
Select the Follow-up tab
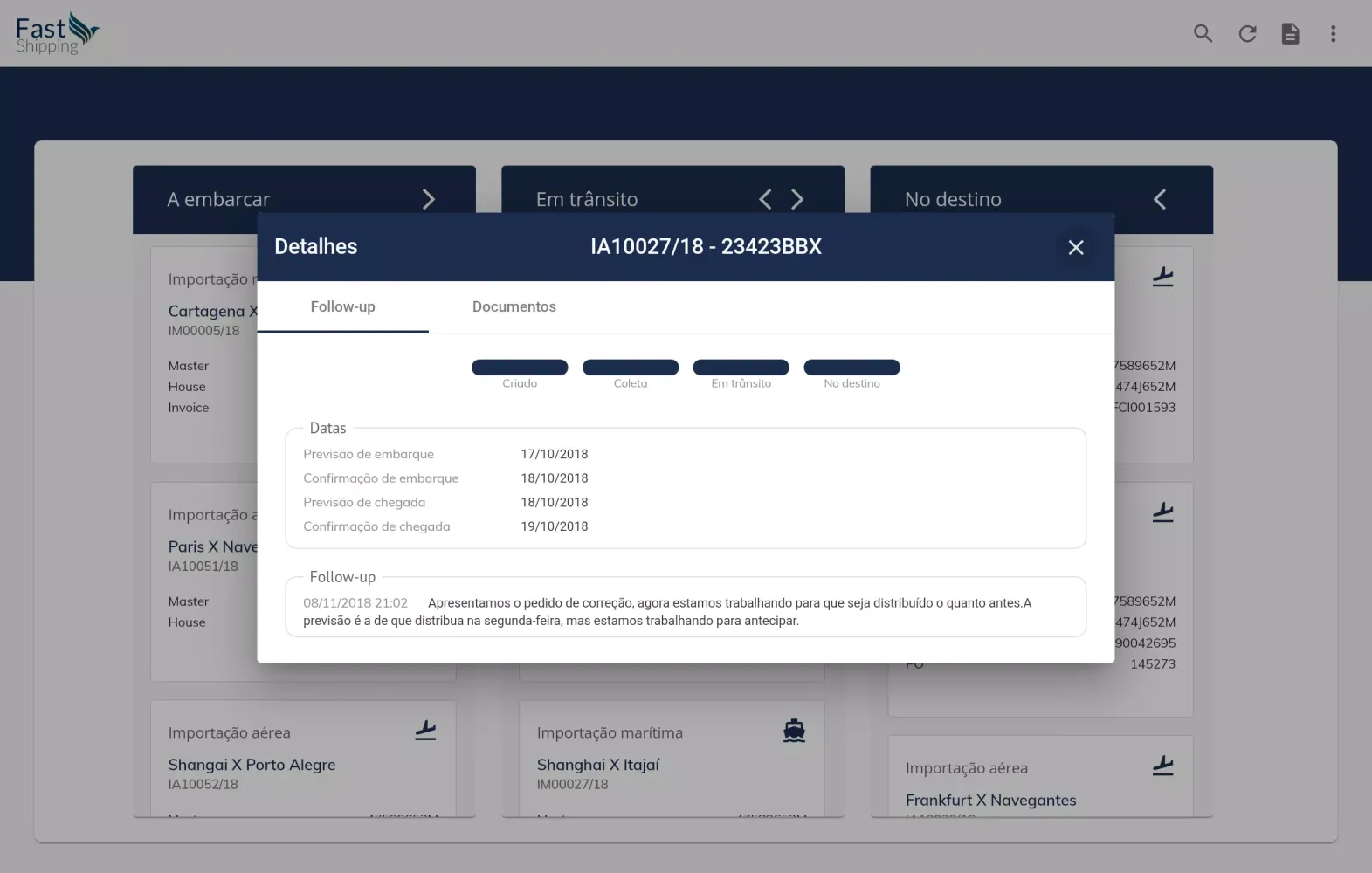(x=342, y=306)
